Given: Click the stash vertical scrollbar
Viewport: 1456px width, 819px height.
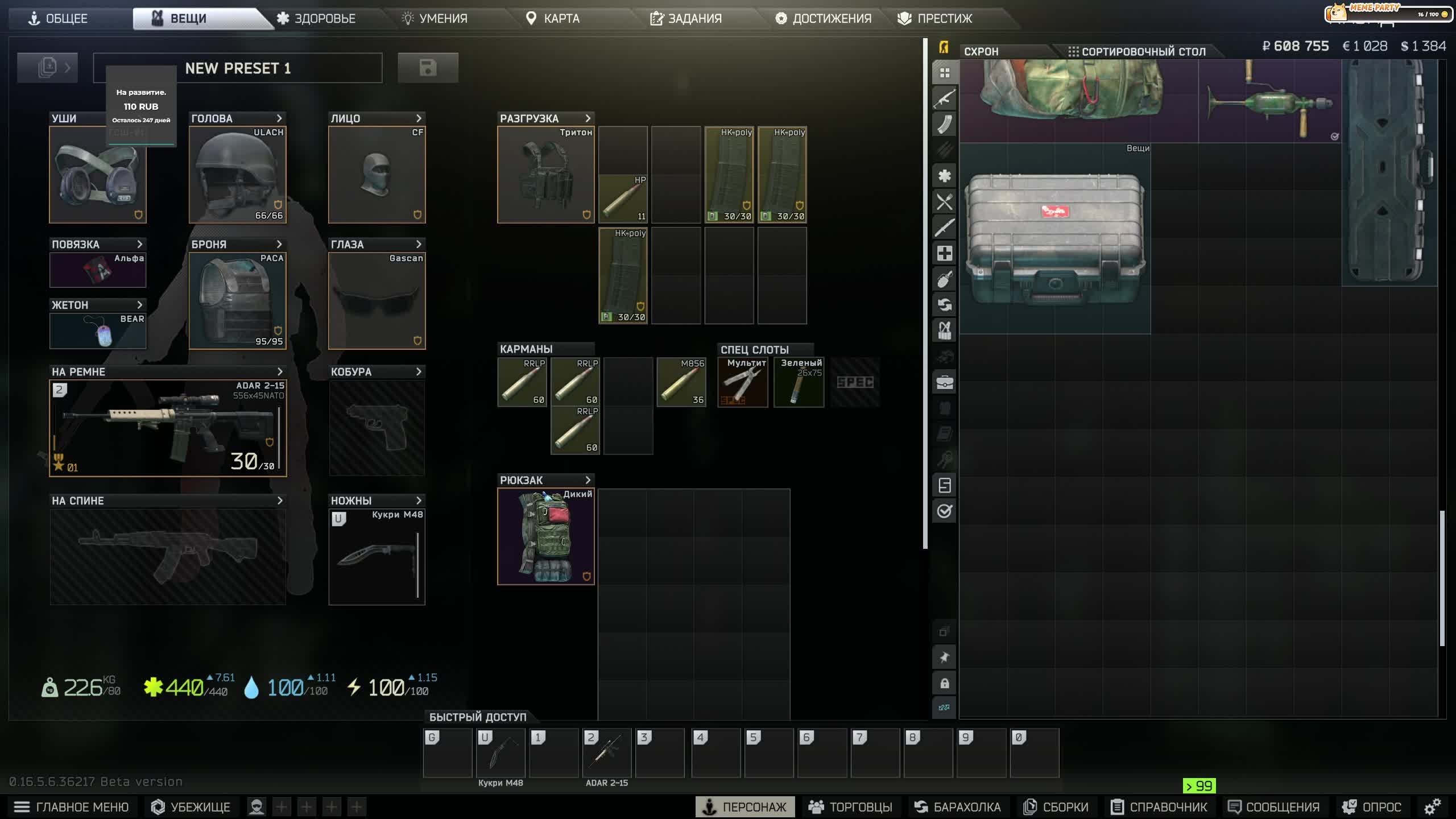Looking at the screenshot, I should pyautogui.click(x=1442, y=578).
